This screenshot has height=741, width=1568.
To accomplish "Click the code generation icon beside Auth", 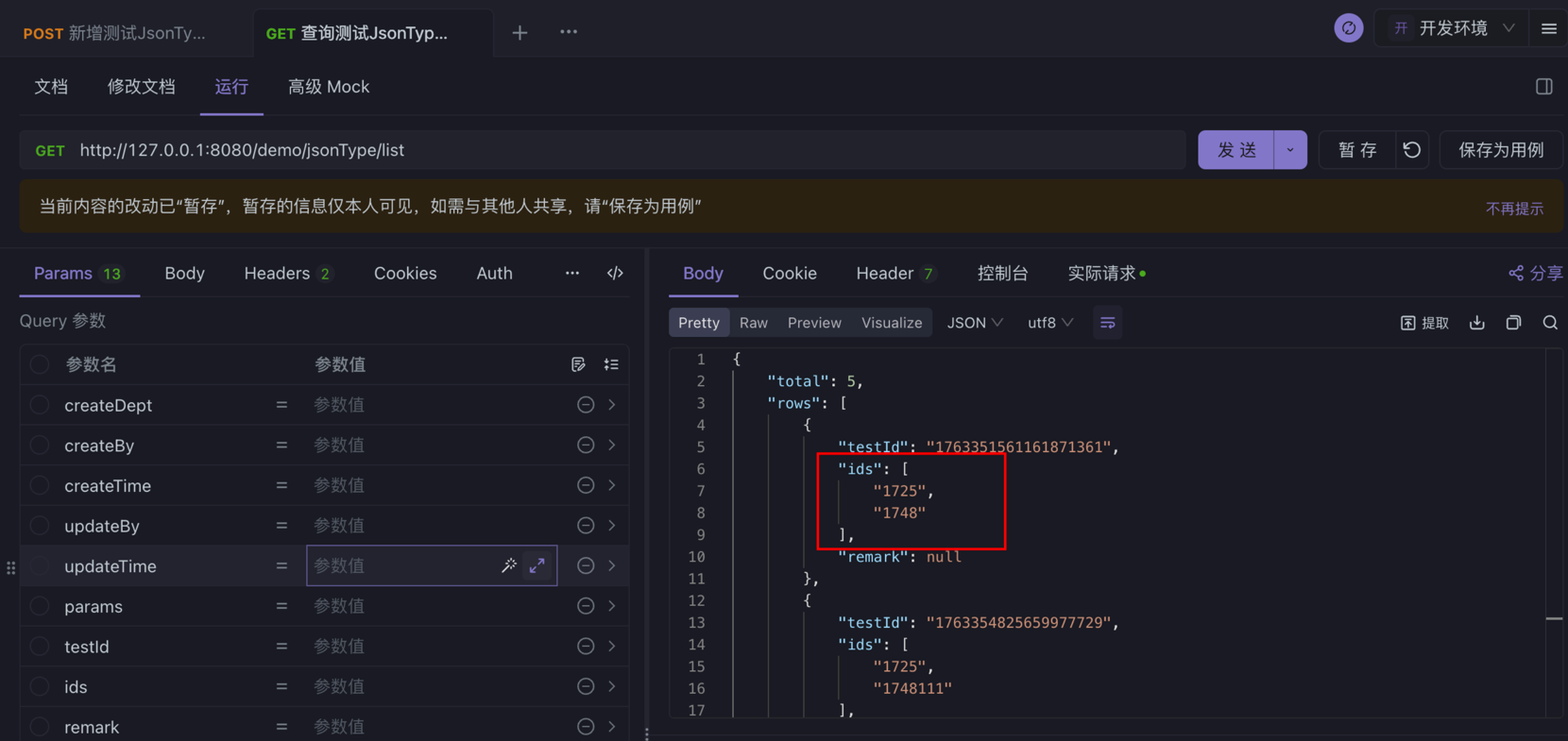I will pos(615,273).
